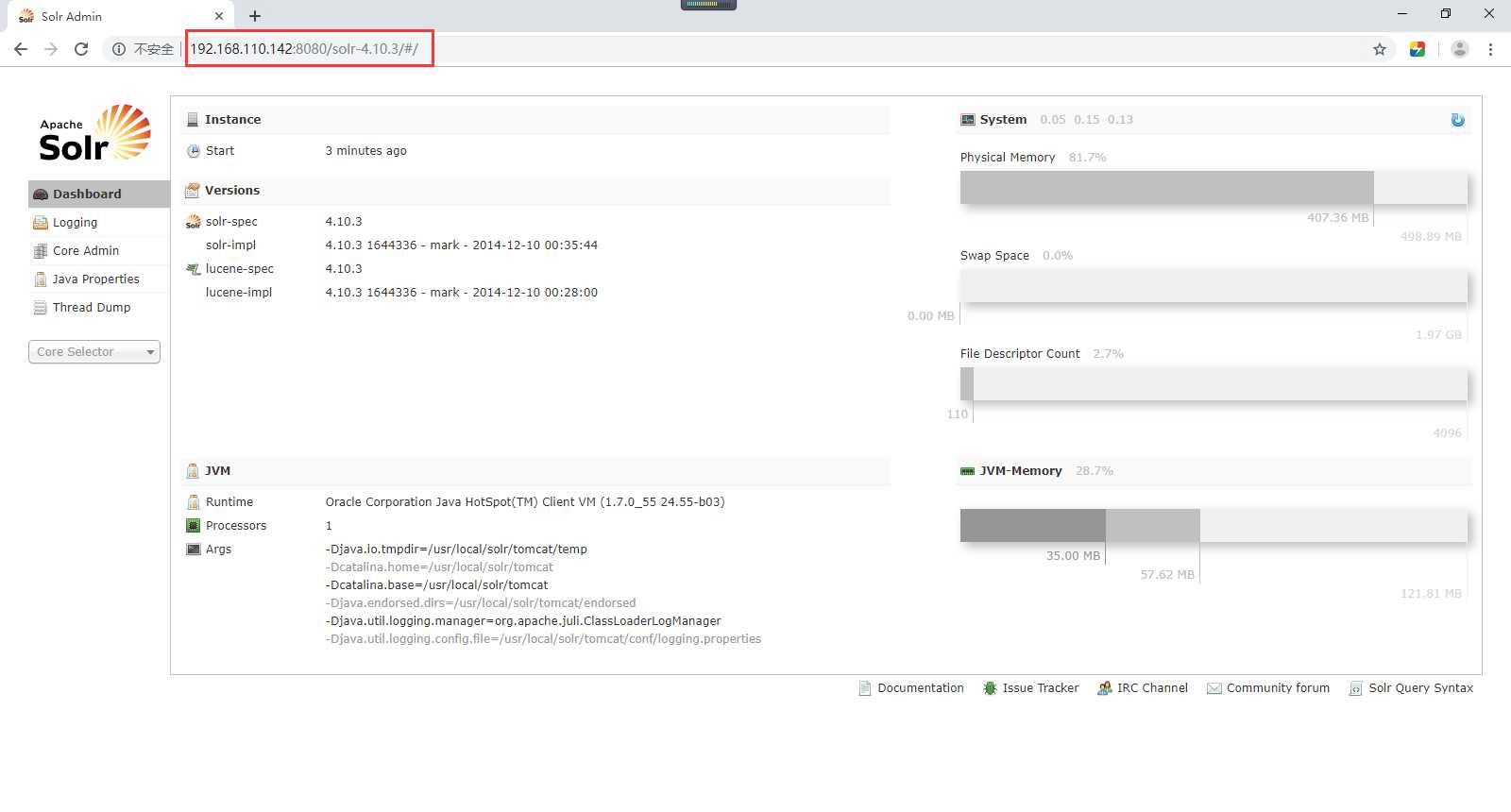This screenshot has width=1511, height=812.
Task: Expand the Core Selector dropdown
Action: [94, 351]
